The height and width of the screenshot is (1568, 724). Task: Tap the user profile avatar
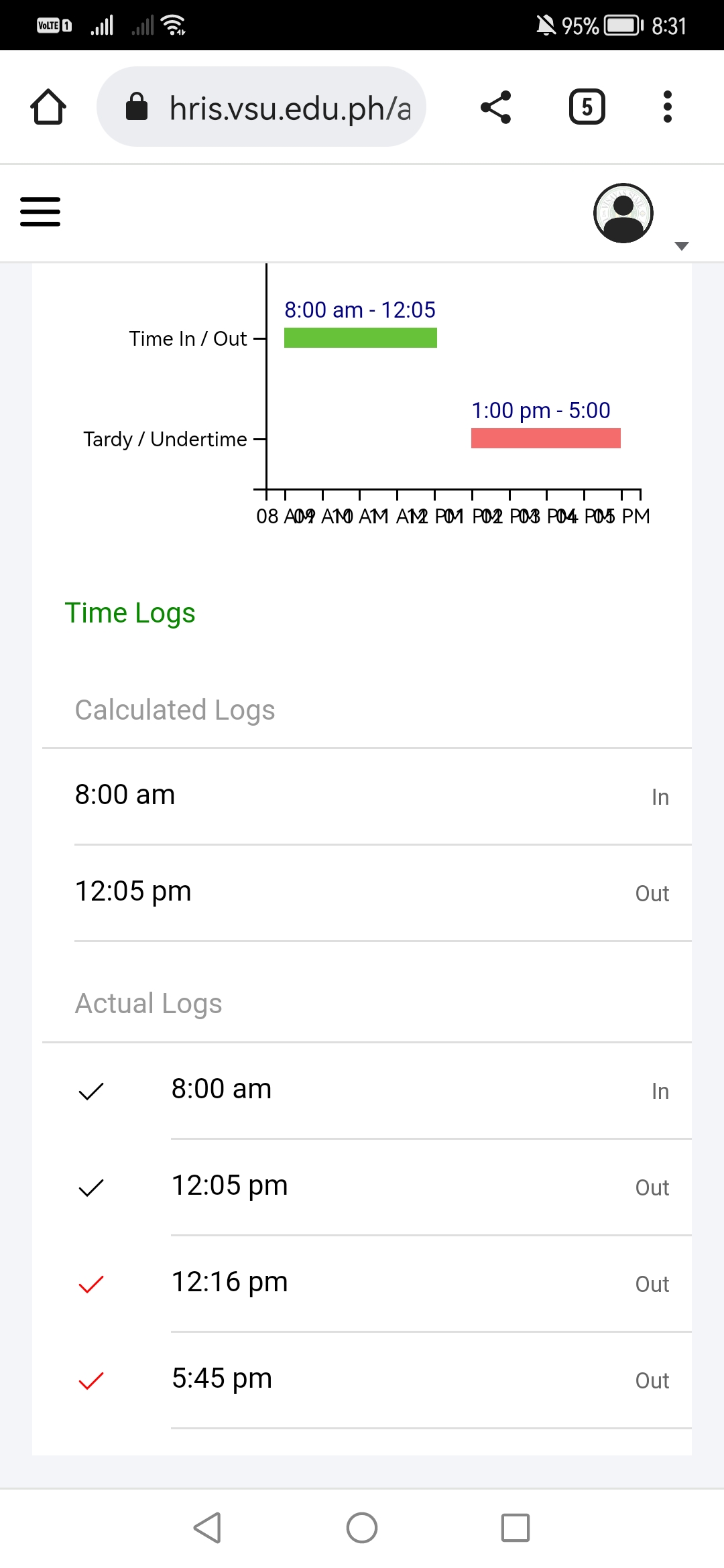click(x=623, y=213)
